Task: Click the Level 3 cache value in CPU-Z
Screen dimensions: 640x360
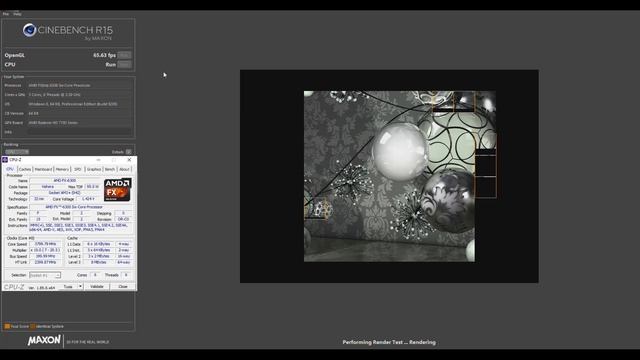Action: click(99, 262)
